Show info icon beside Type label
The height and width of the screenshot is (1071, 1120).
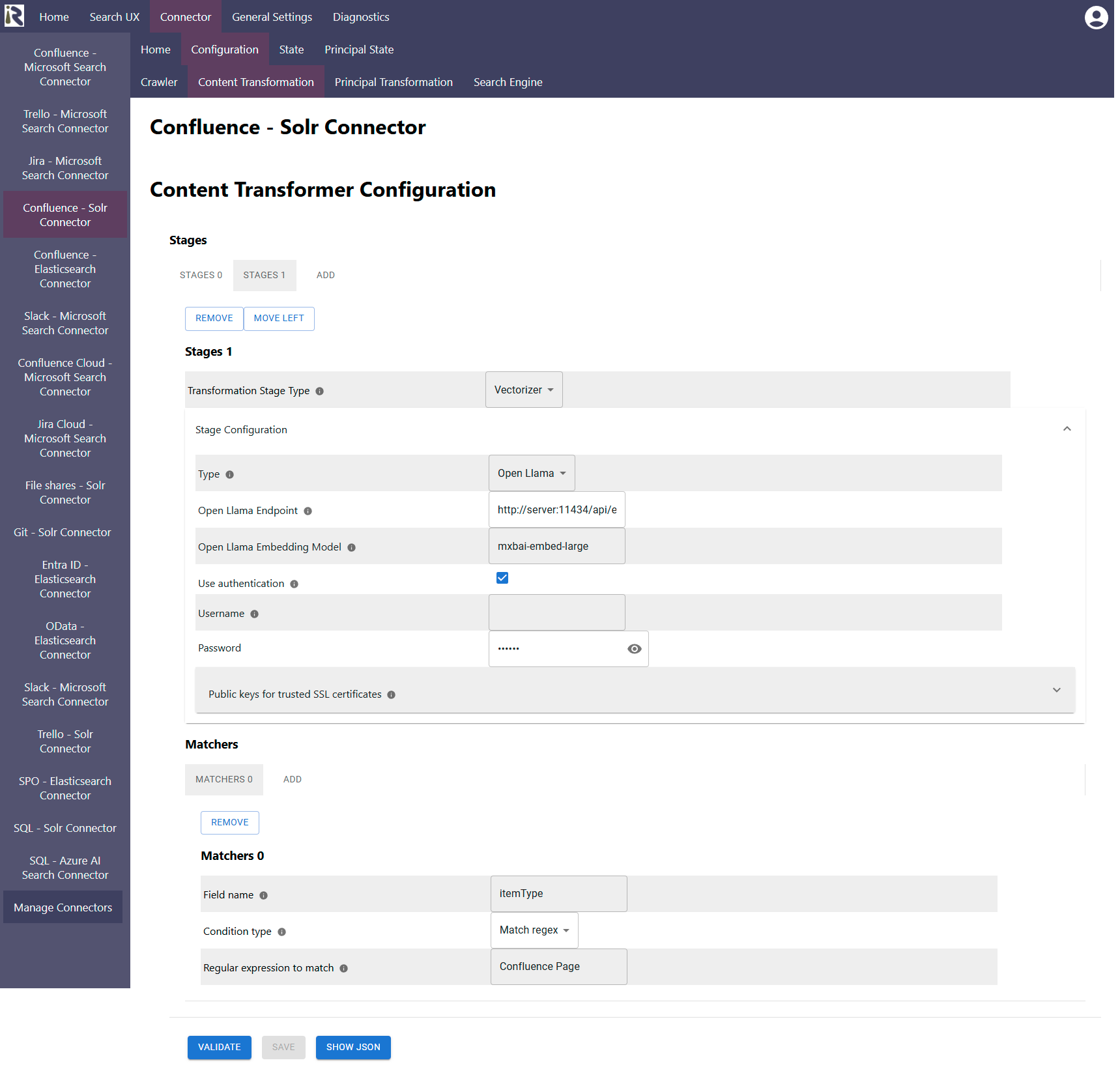[230, 475]
